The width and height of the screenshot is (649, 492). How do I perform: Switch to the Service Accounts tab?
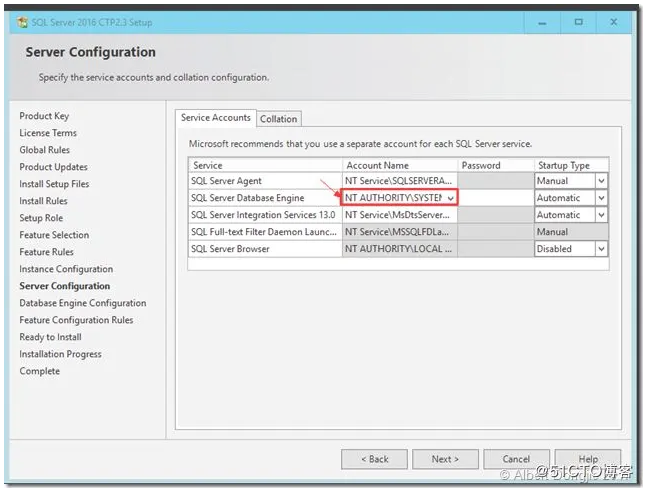[216, 118]
